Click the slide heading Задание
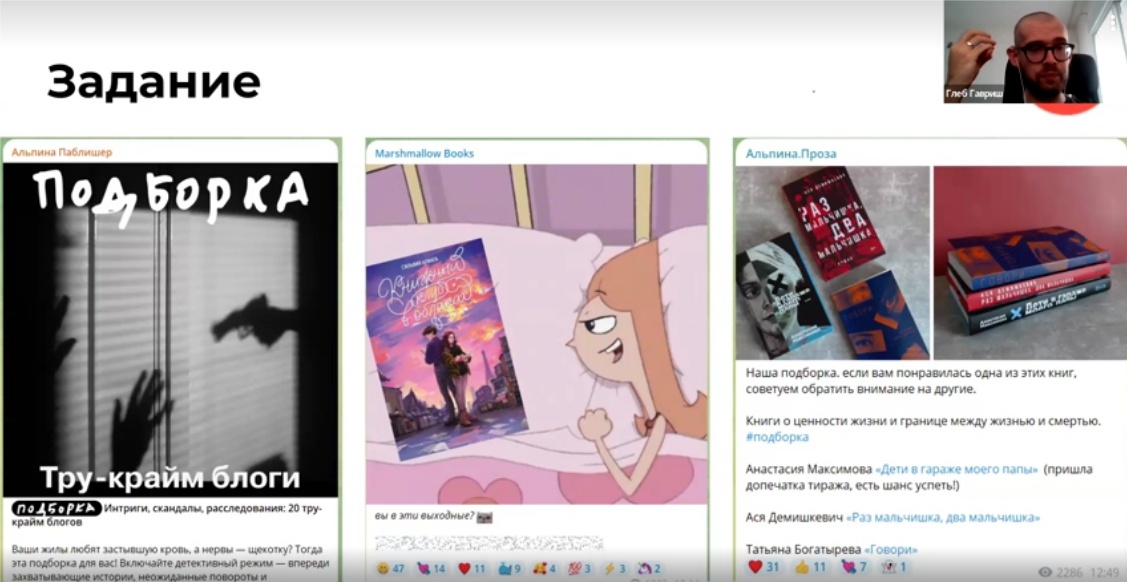This screenshot has height=582, width=1127. click(153, 83)
